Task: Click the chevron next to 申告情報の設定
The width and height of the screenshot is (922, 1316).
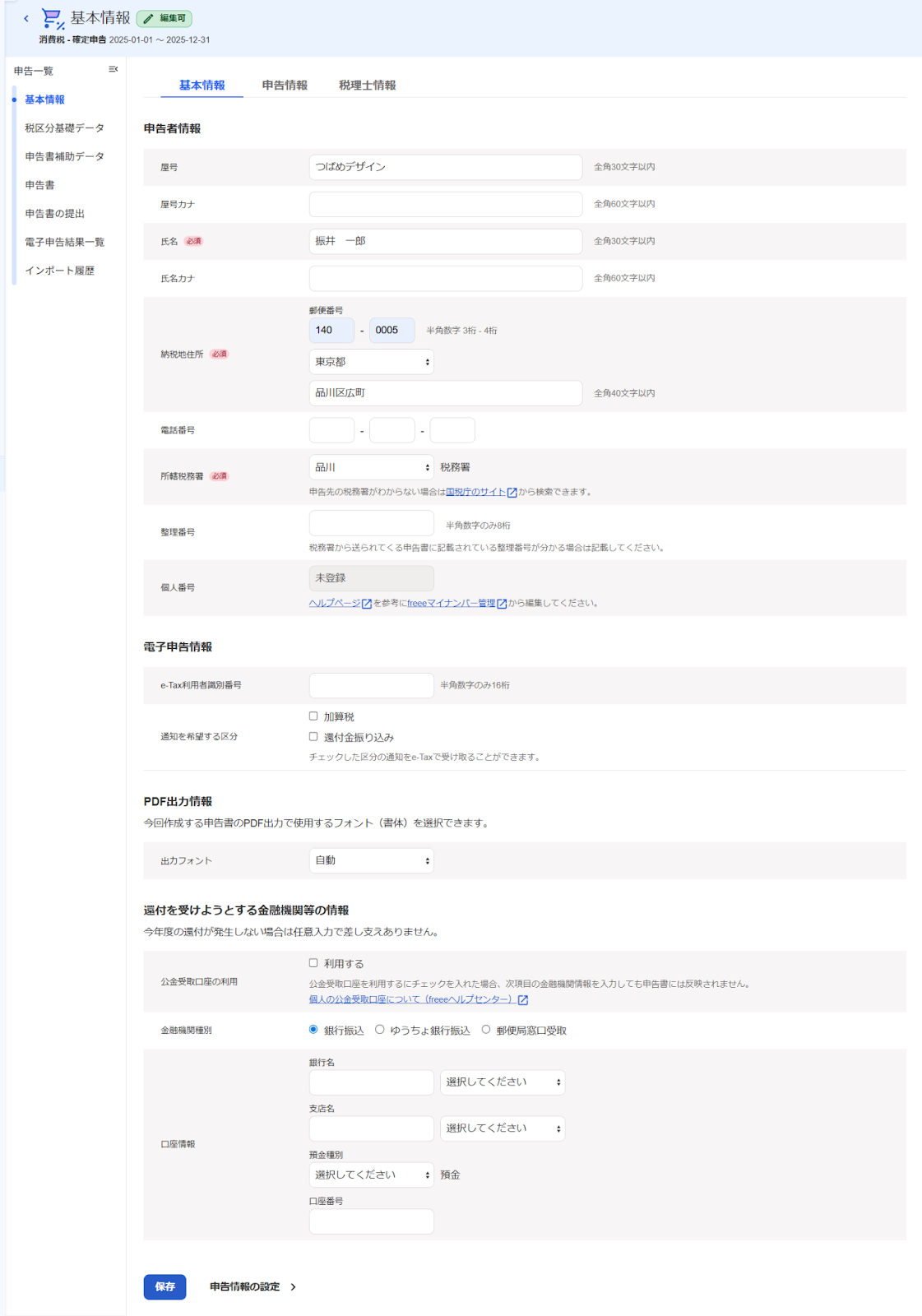Action: [293, 1287]
